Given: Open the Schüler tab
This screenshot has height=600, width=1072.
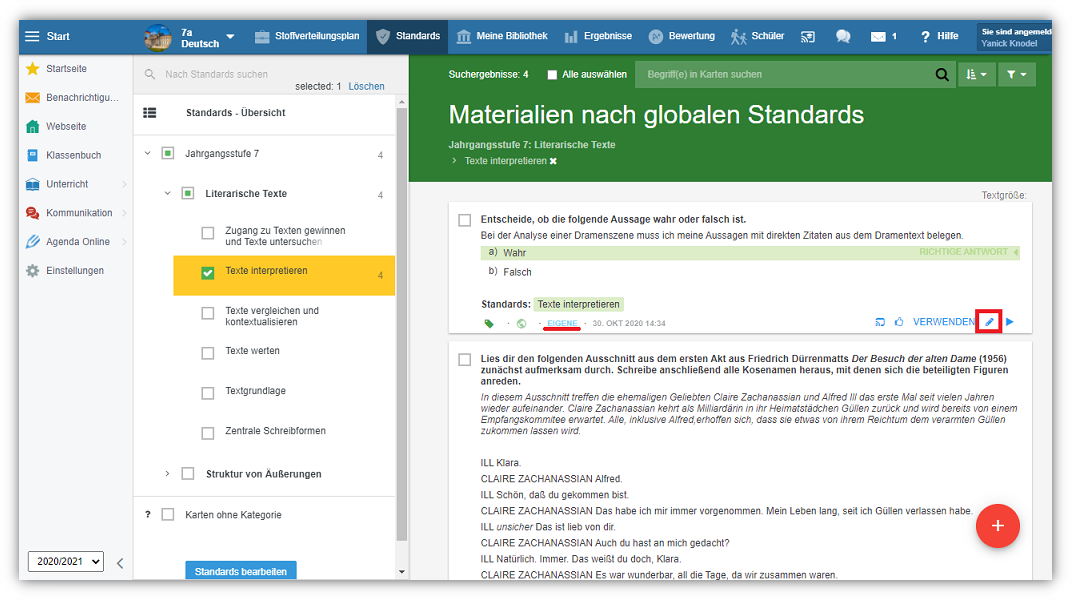Looking at the screenshot, I should click(757, 36).
